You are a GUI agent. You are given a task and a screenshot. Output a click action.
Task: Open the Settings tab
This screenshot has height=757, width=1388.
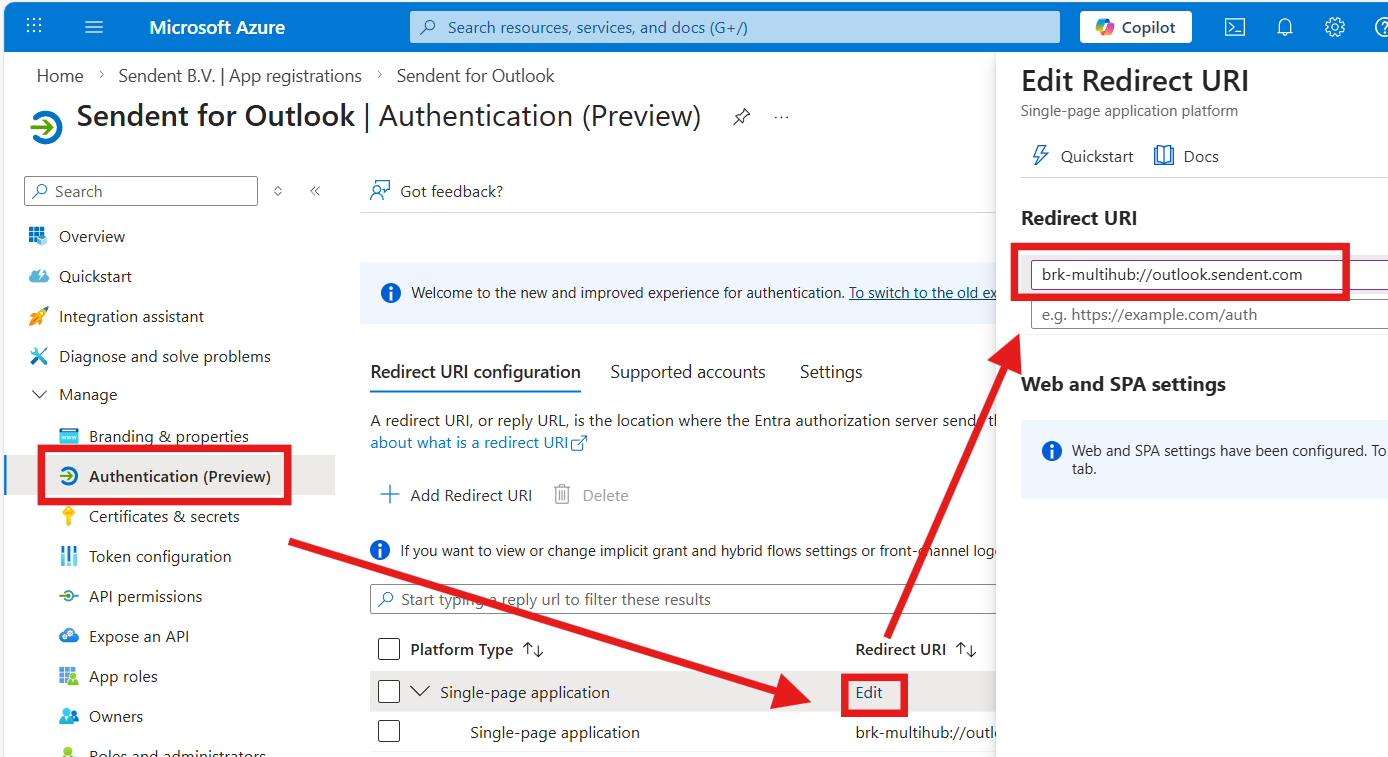[831, 372]
